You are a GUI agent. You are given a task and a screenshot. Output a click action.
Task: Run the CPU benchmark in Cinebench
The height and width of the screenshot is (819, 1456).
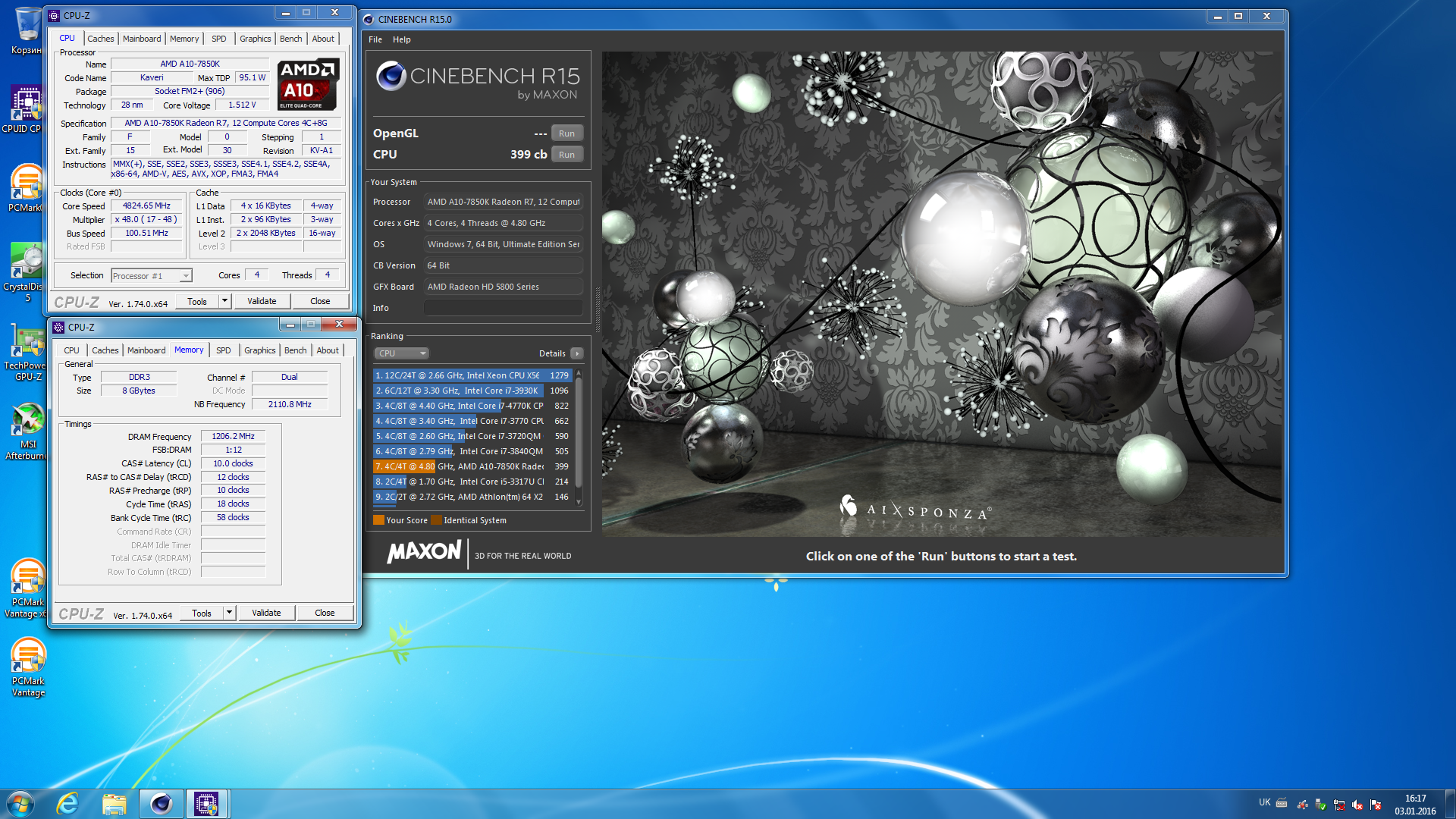pos(566,155)
